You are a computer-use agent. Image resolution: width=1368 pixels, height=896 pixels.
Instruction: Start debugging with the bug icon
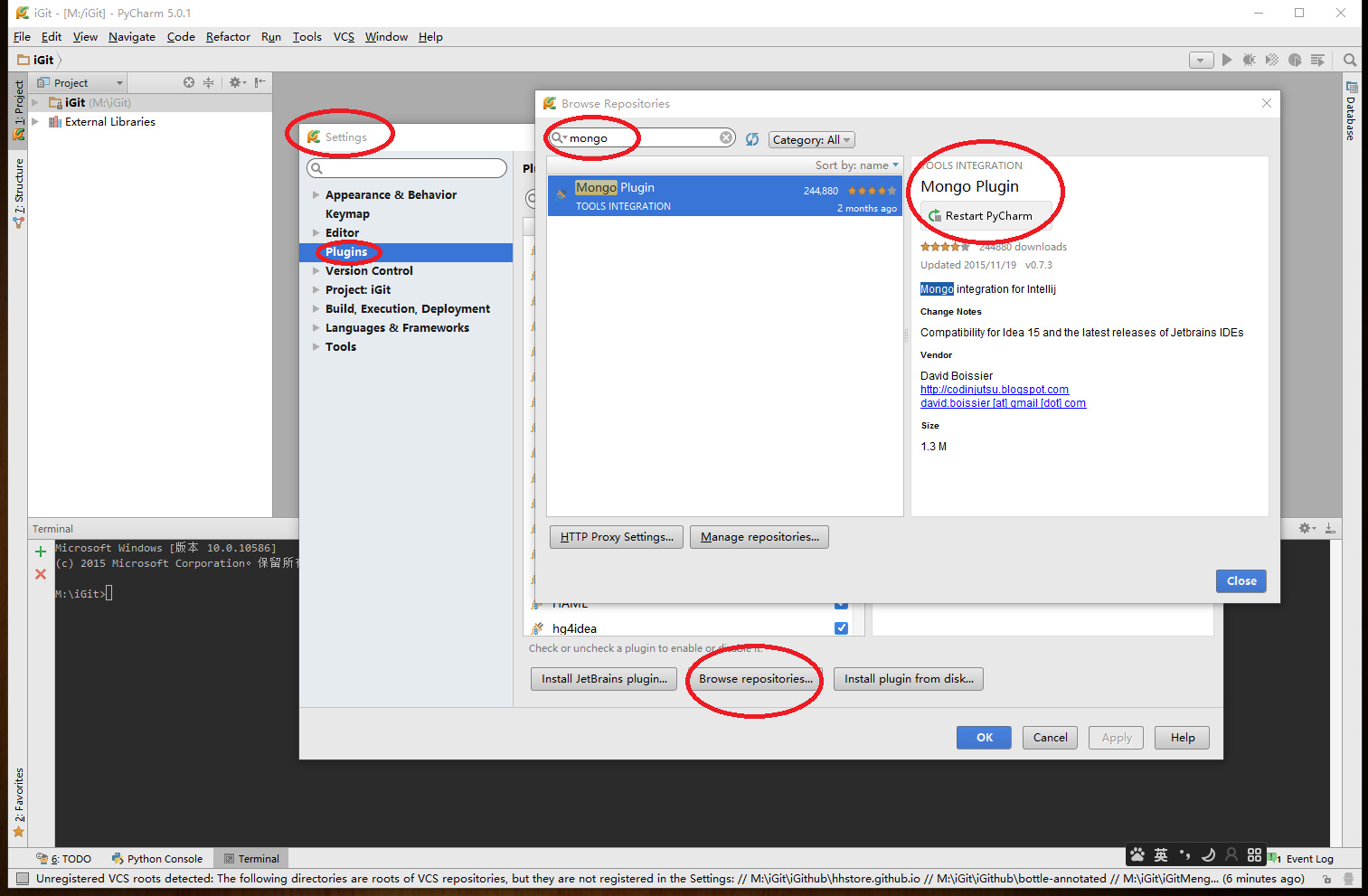pos(1250,60)
